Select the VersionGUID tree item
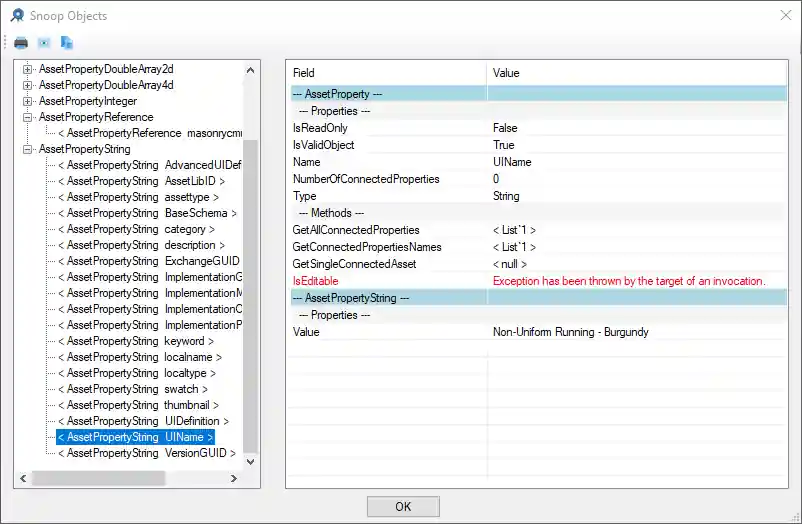This screenshot has width=802, height=524. tap(146, 453)
